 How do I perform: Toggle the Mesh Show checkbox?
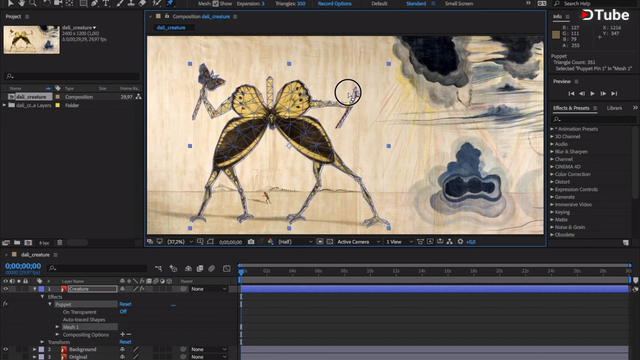click(x=216, y=3)
